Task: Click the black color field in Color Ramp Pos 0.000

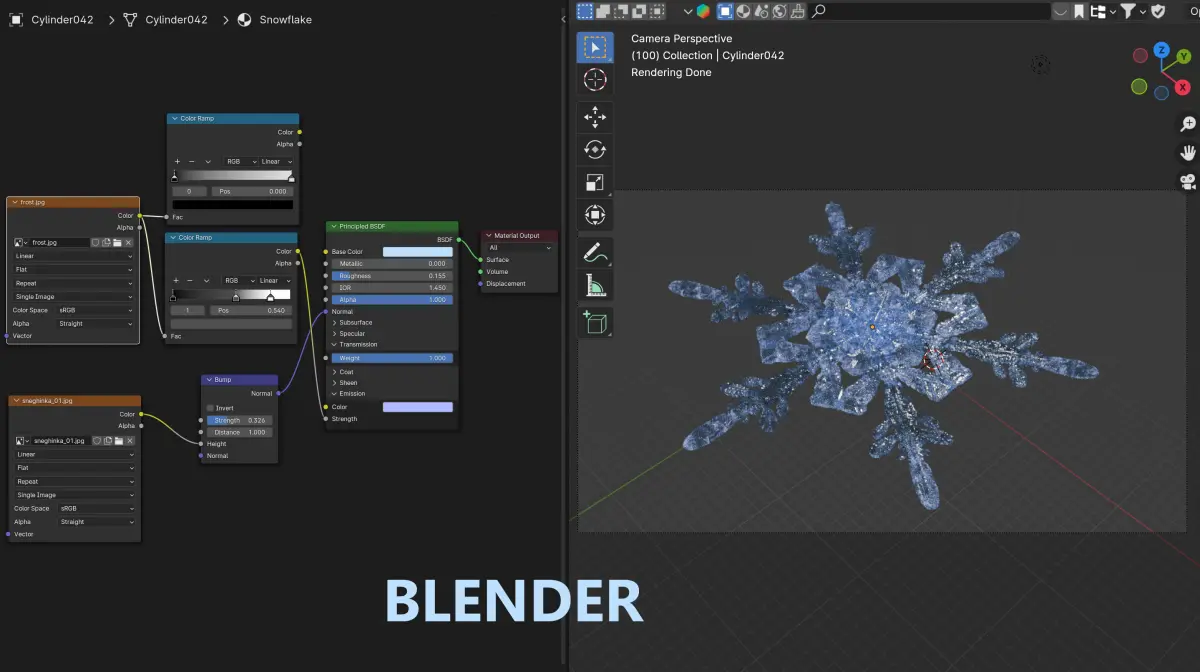Action: tap(233, 204)
